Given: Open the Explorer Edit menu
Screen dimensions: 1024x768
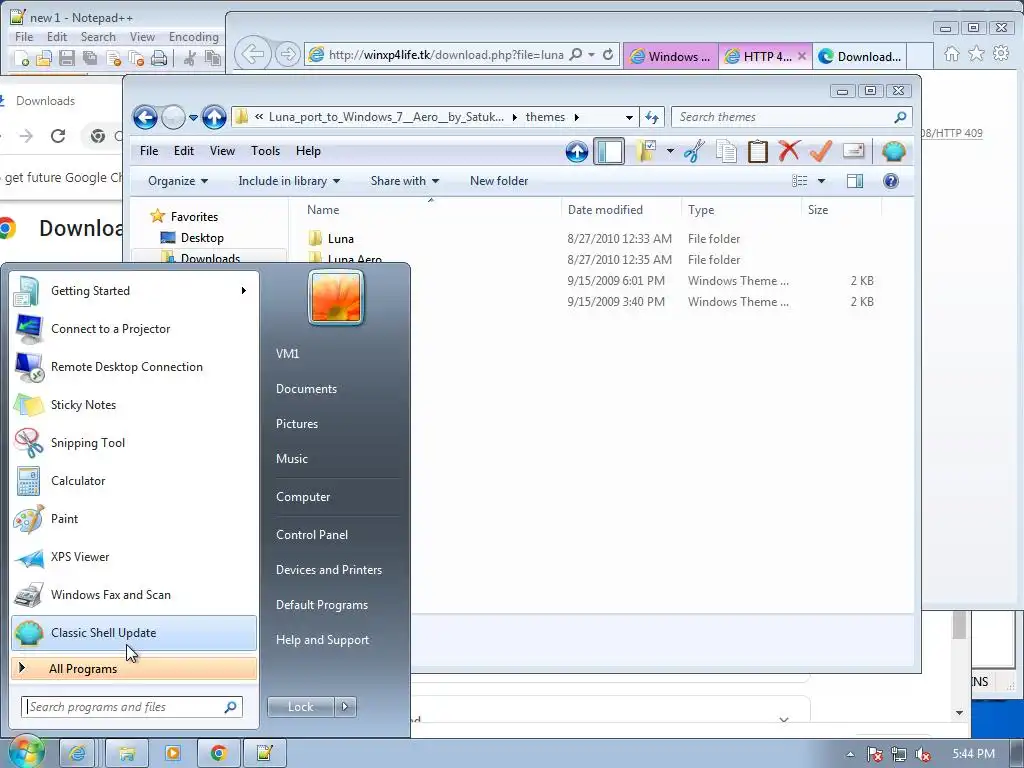Looking at the screenshot, I should click(184, 151).
